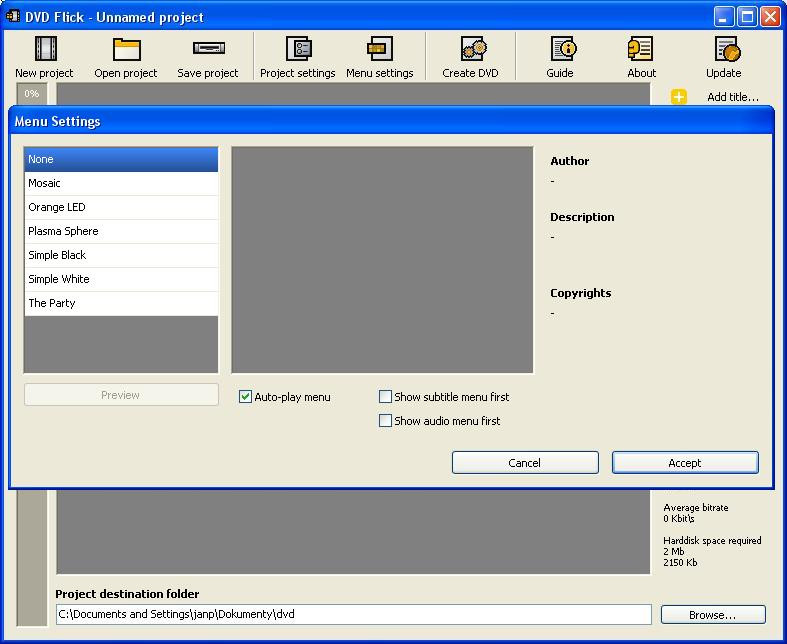Click the Save project icon
Image resolution: width=787 pixels, height=644 pixels.
(x=209, y=48)
